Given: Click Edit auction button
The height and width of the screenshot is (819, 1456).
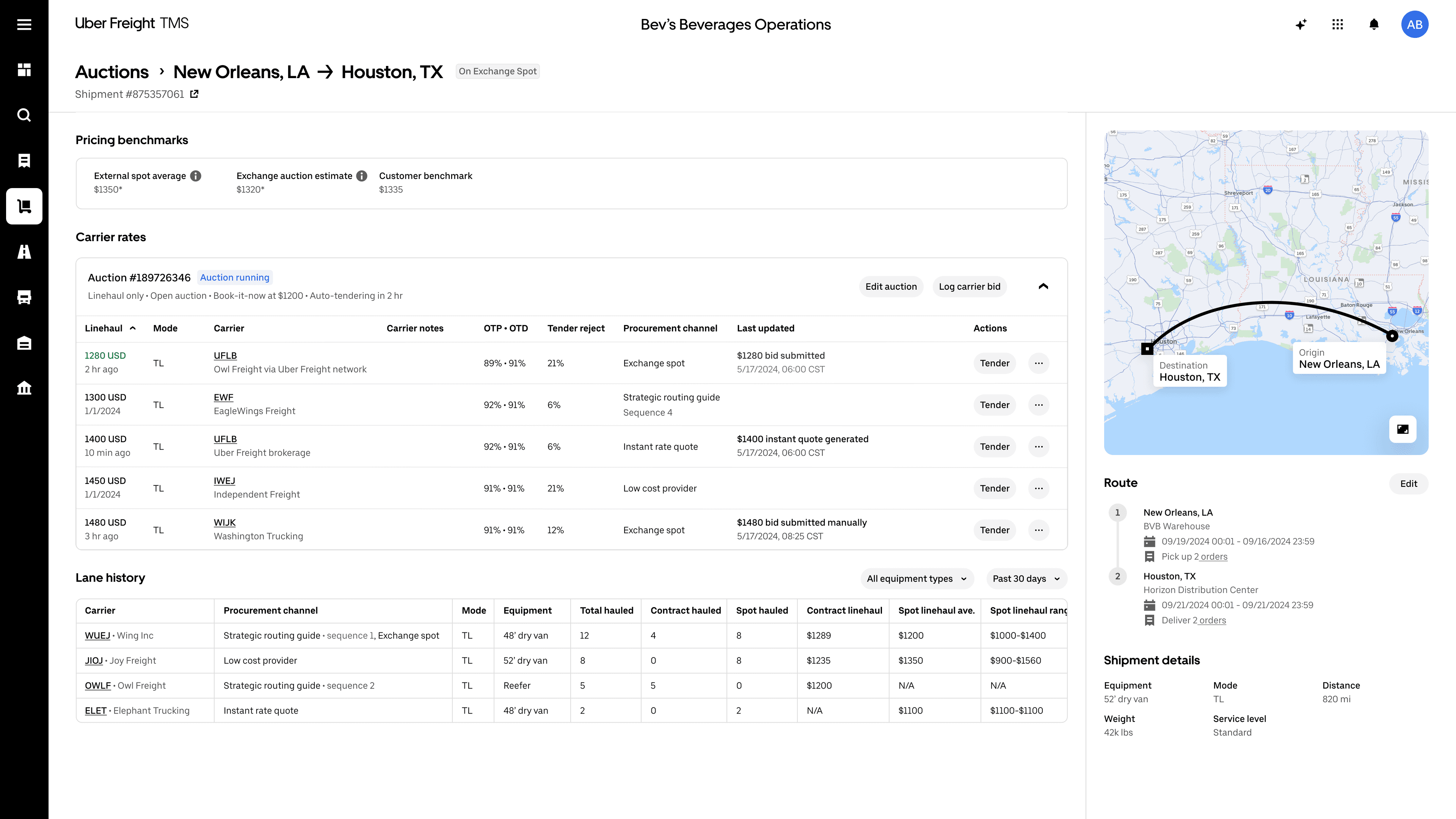Looking at the screenshot, I should (x=891, y=287).
